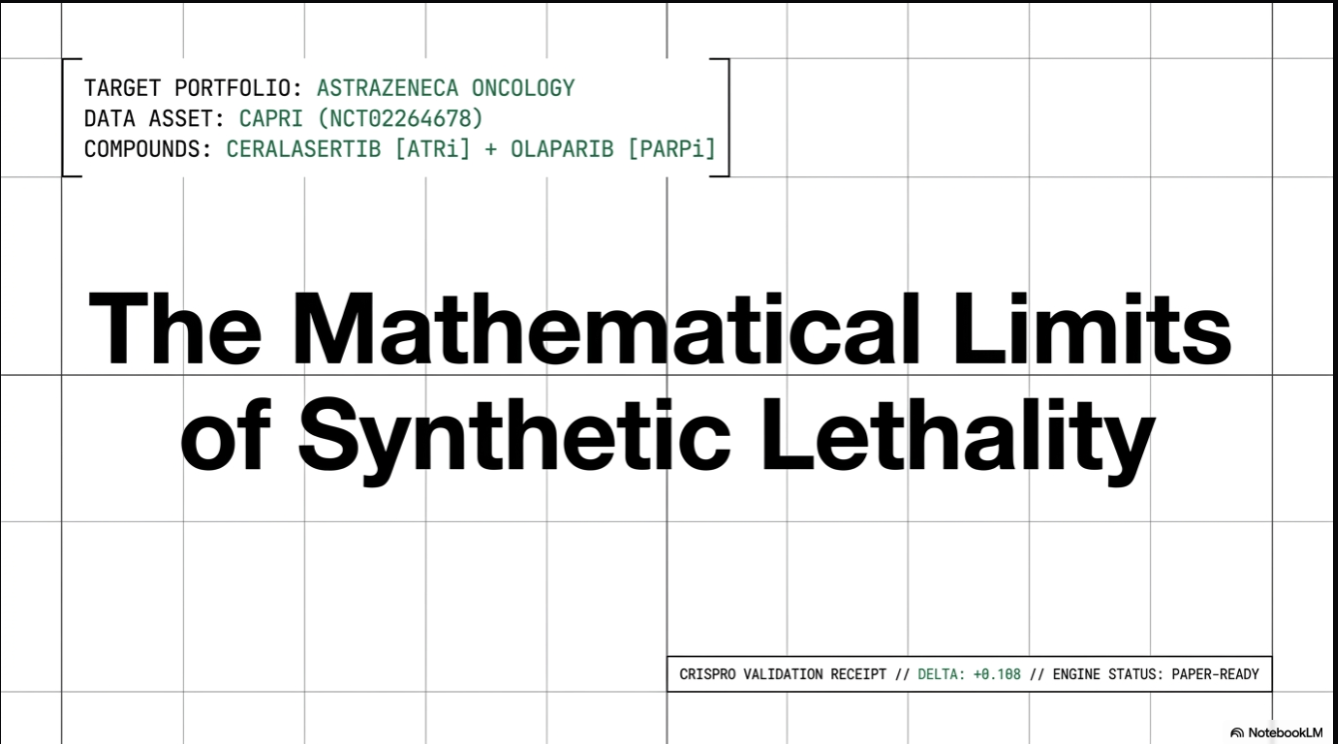Click "ENGINE STATUS: PAPER-READY" text
This screenshot has width=1338, height=744.
click(x=1156, y=674)
